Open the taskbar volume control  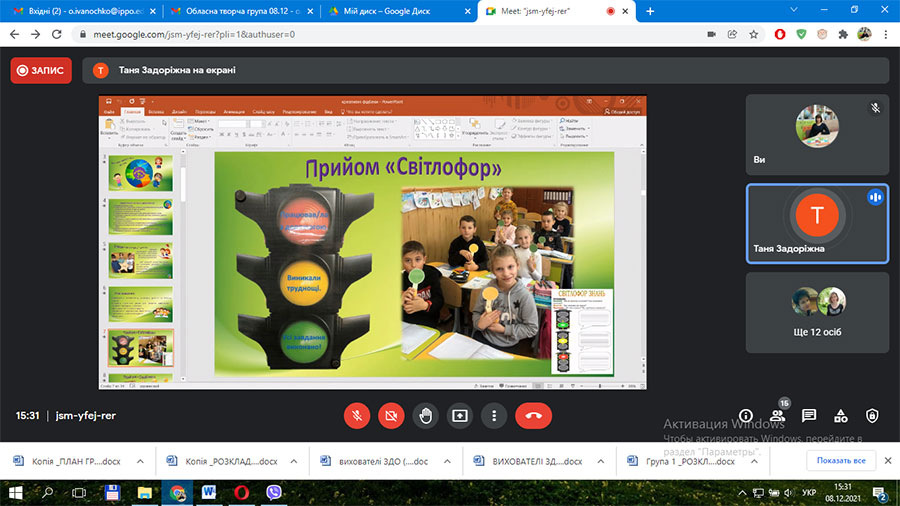[788, 493]
